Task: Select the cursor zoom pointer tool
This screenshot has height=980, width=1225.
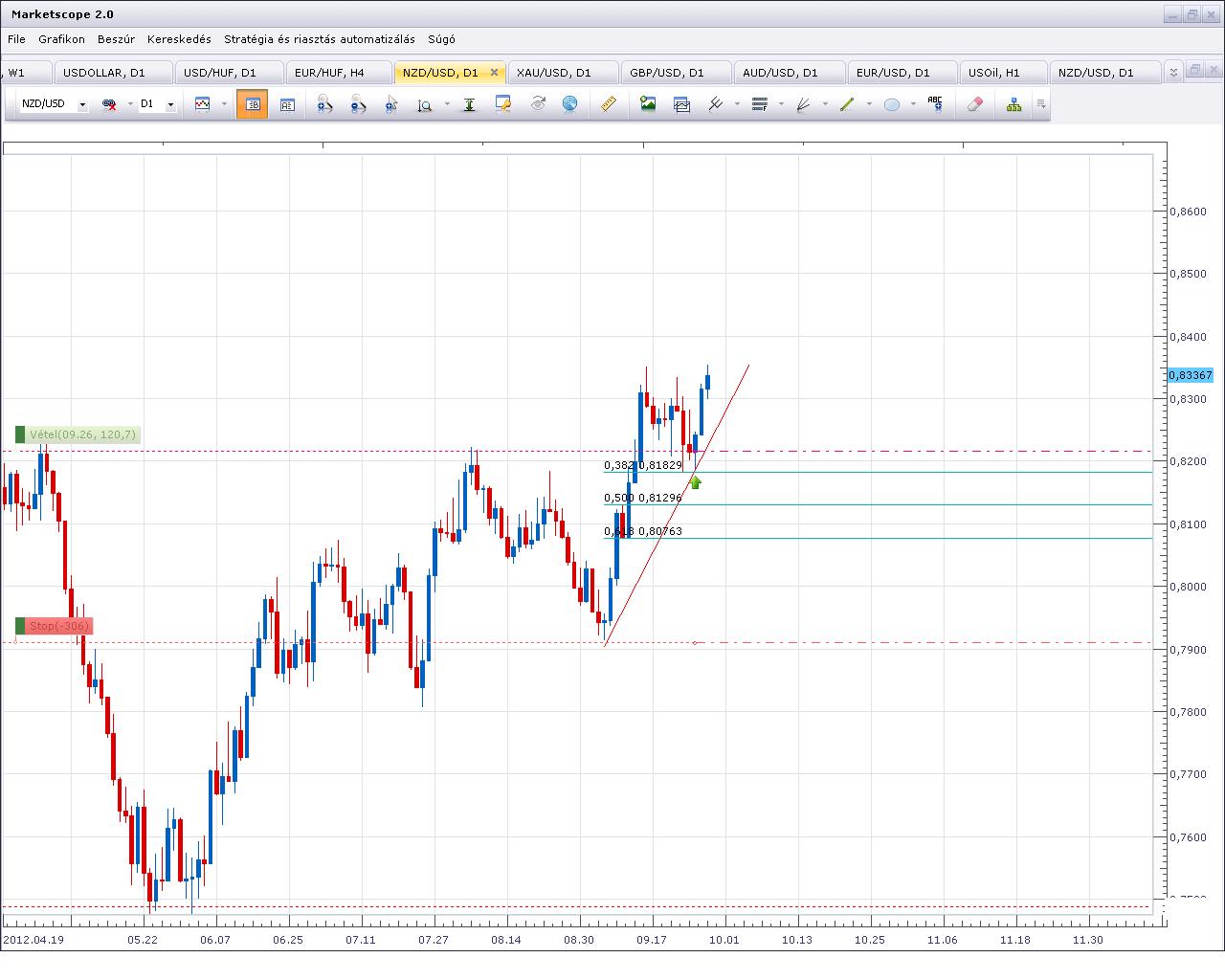Action: 390,104
